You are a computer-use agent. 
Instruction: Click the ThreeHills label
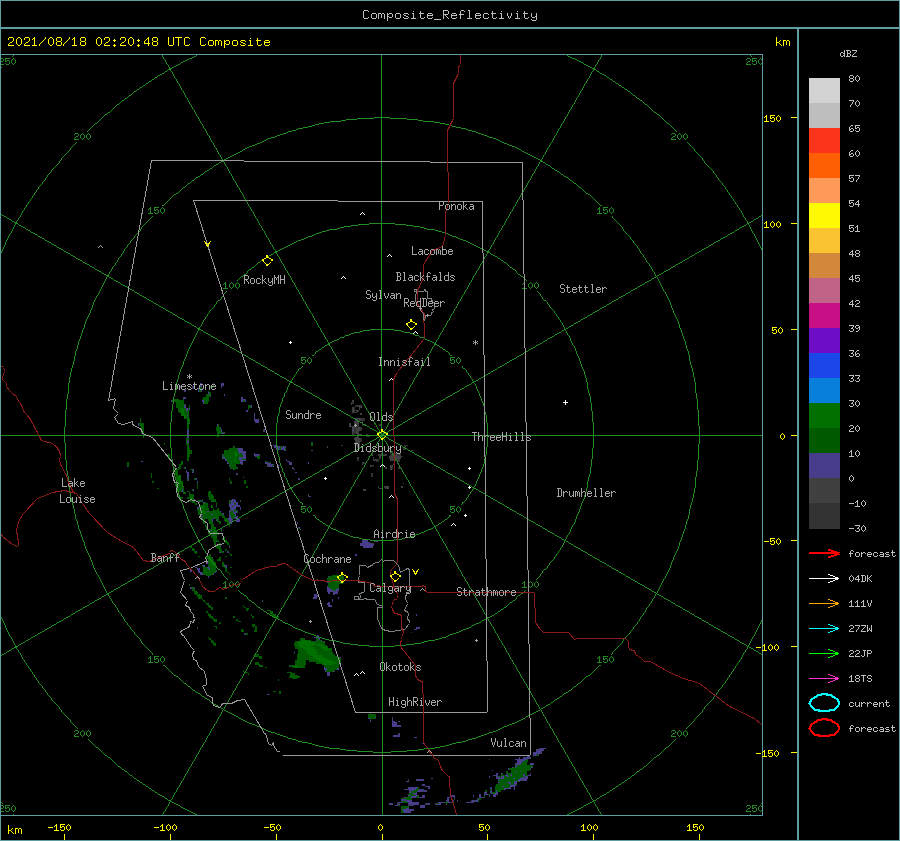(502, 437)
